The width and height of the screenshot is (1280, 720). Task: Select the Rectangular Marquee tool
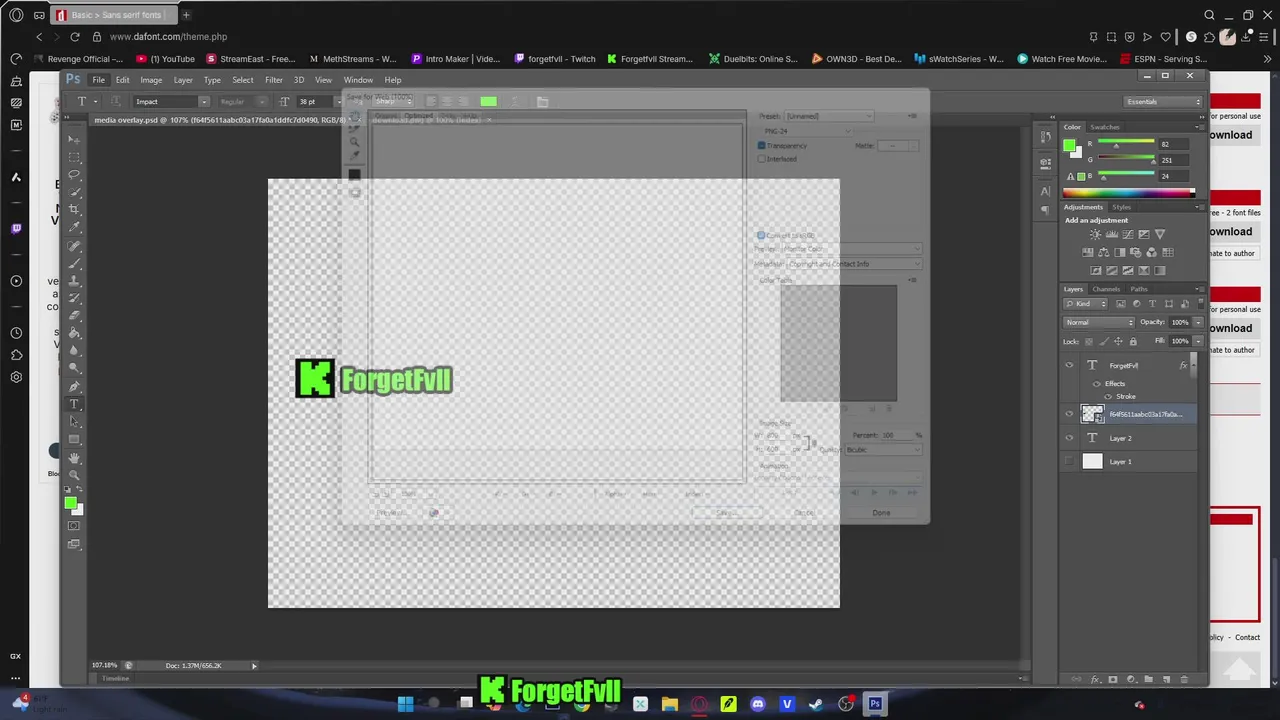74,157
